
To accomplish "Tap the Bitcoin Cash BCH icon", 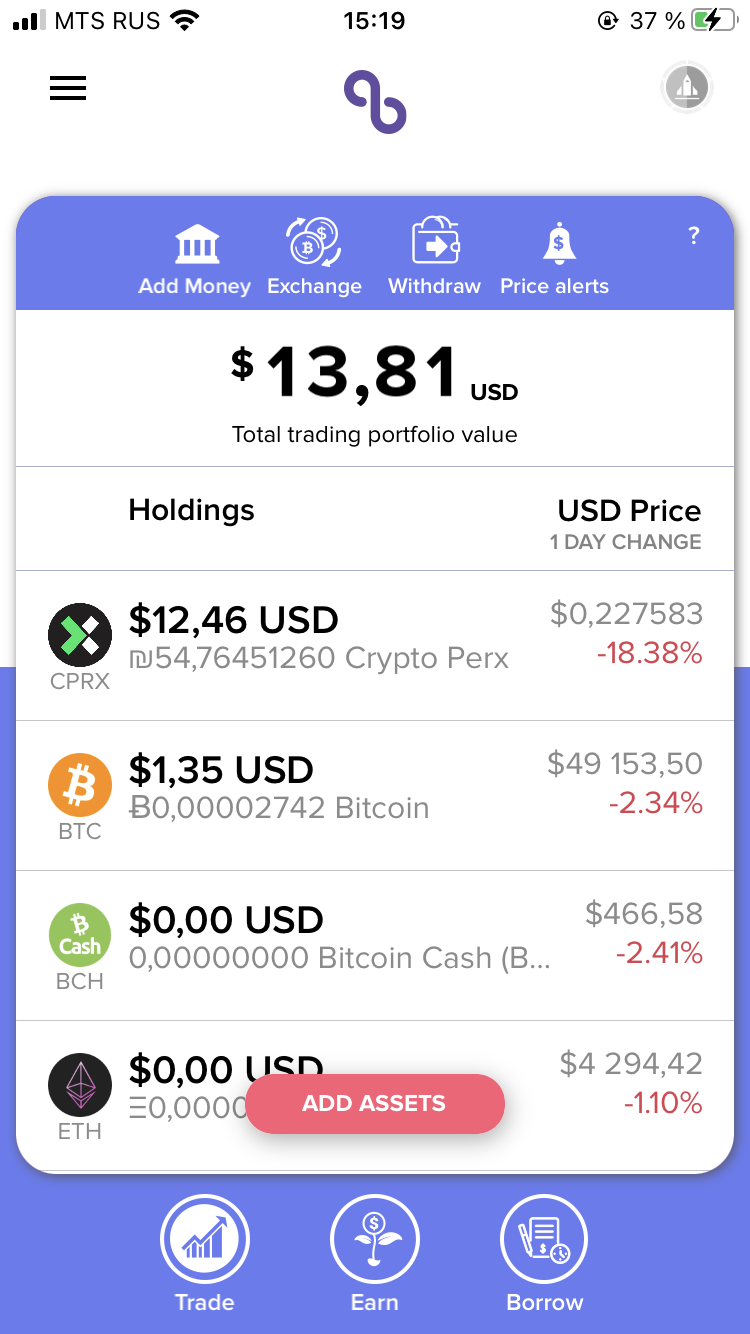I will (80, 934).
